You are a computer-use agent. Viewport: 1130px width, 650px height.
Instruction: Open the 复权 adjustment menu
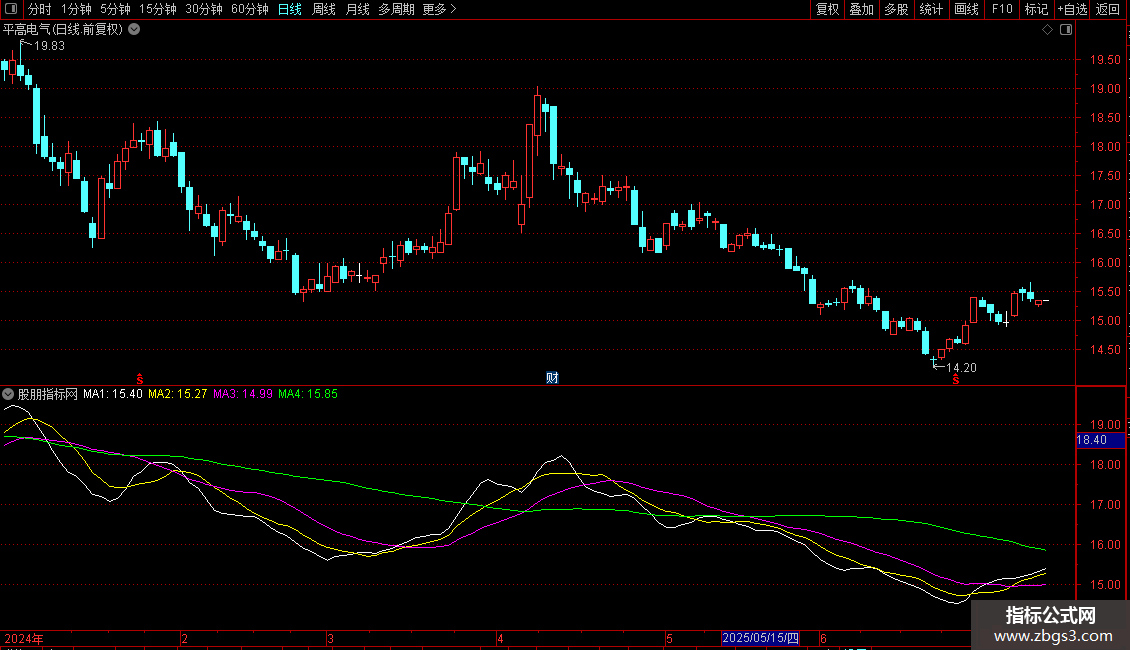coord(827,9)
